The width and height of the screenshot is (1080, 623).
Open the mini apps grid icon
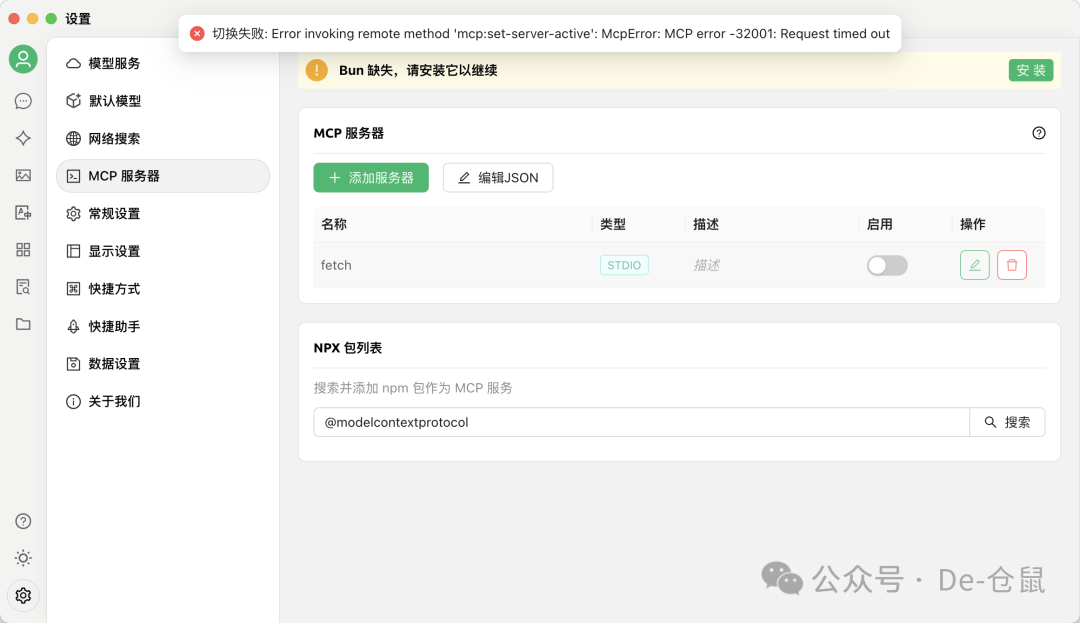[22, 250]
